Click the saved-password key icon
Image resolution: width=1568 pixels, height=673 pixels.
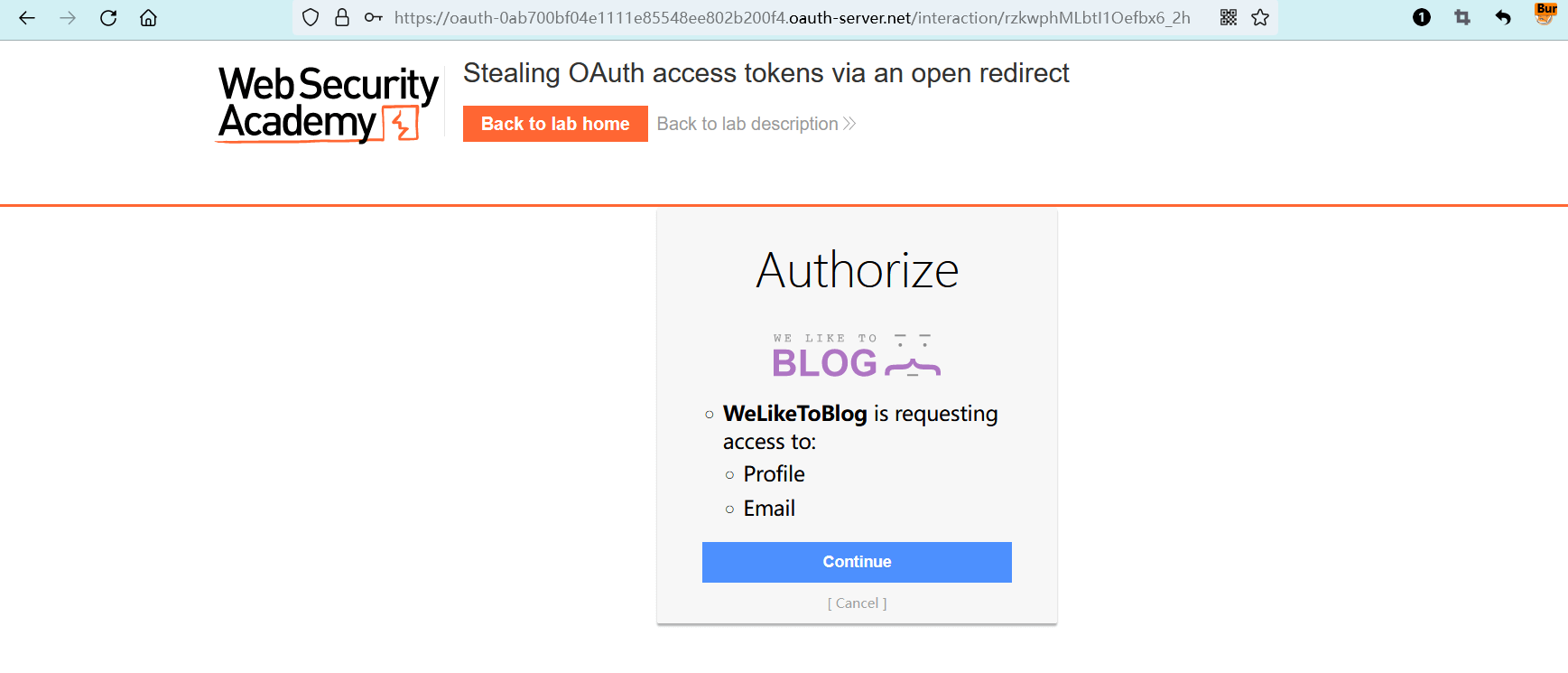[373, 18]
